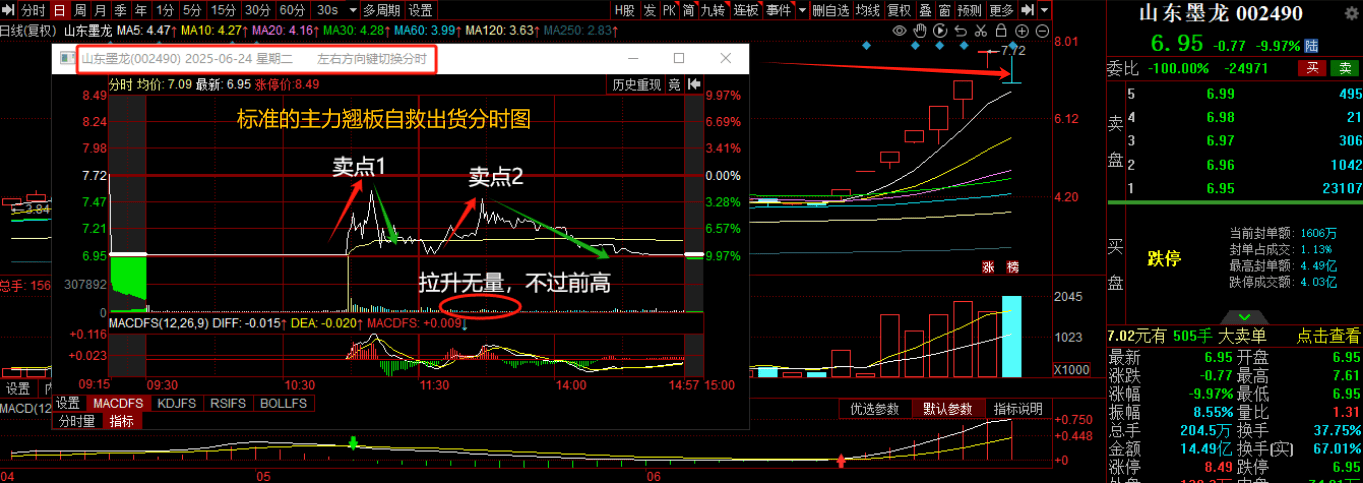Open popup 设置 beside MACDFS tab

click(67, 403)
